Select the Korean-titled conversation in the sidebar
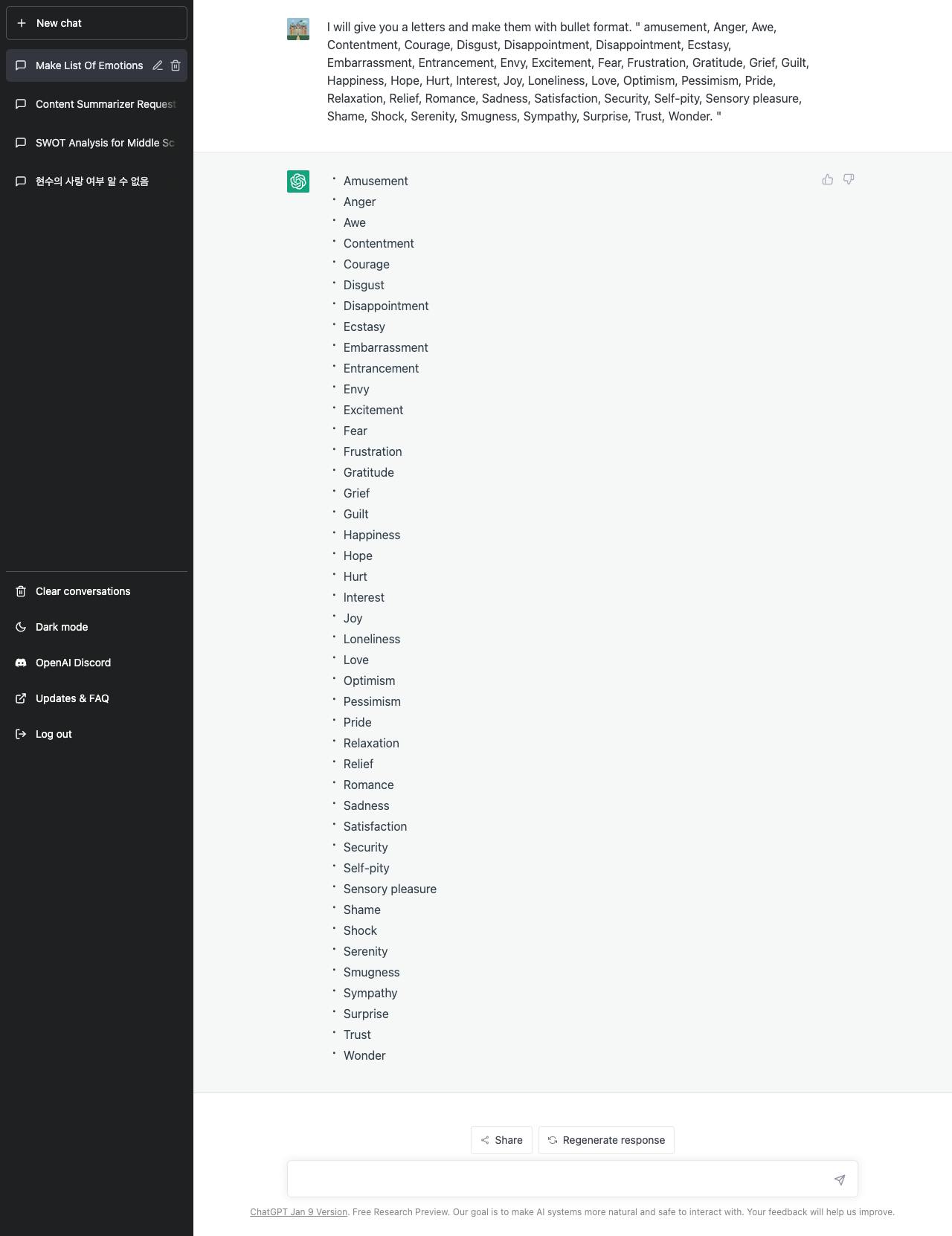This screenshot has width=952, height=1236. (97, 181)
